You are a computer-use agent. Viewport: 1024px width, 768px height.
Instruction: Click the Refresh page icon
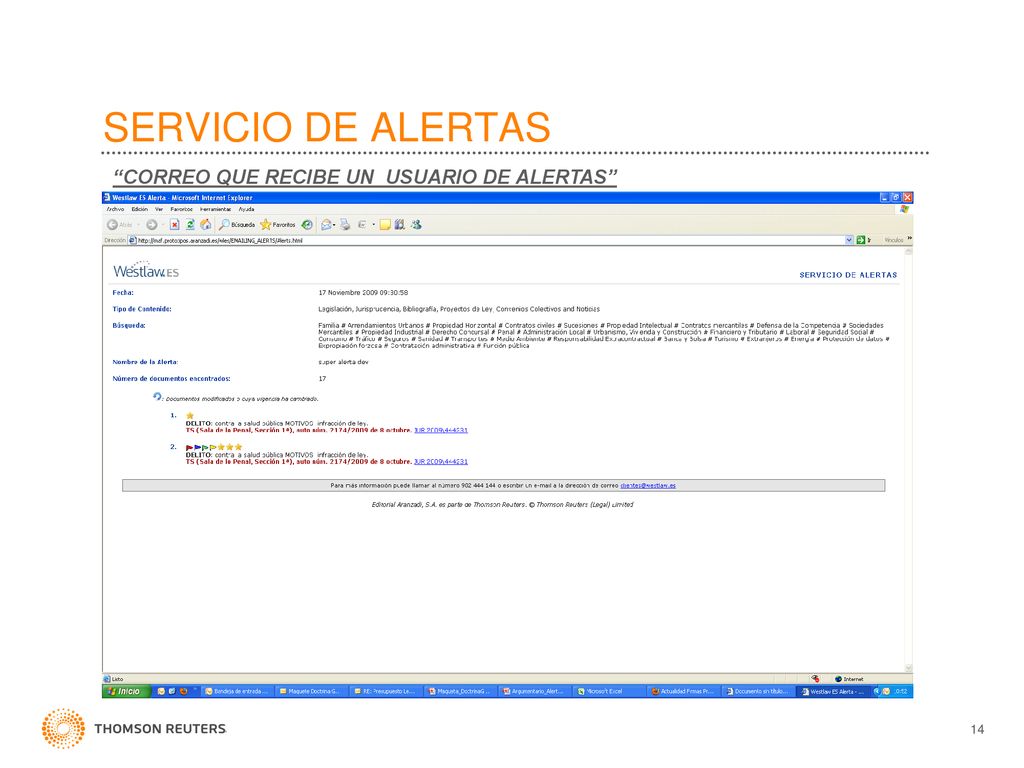[x=190, y=225]
